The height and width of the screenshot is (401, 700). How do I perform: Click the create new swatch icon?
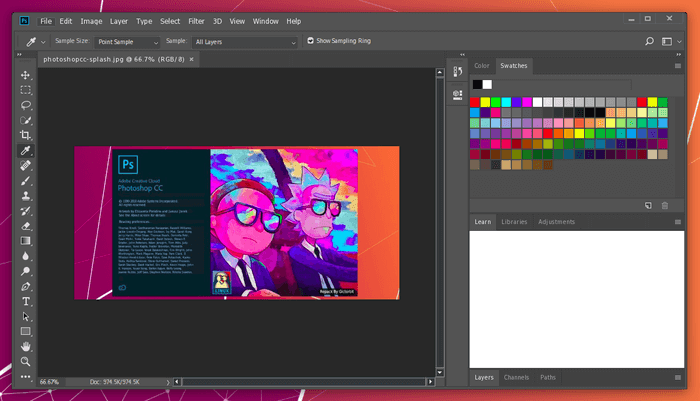648,205
